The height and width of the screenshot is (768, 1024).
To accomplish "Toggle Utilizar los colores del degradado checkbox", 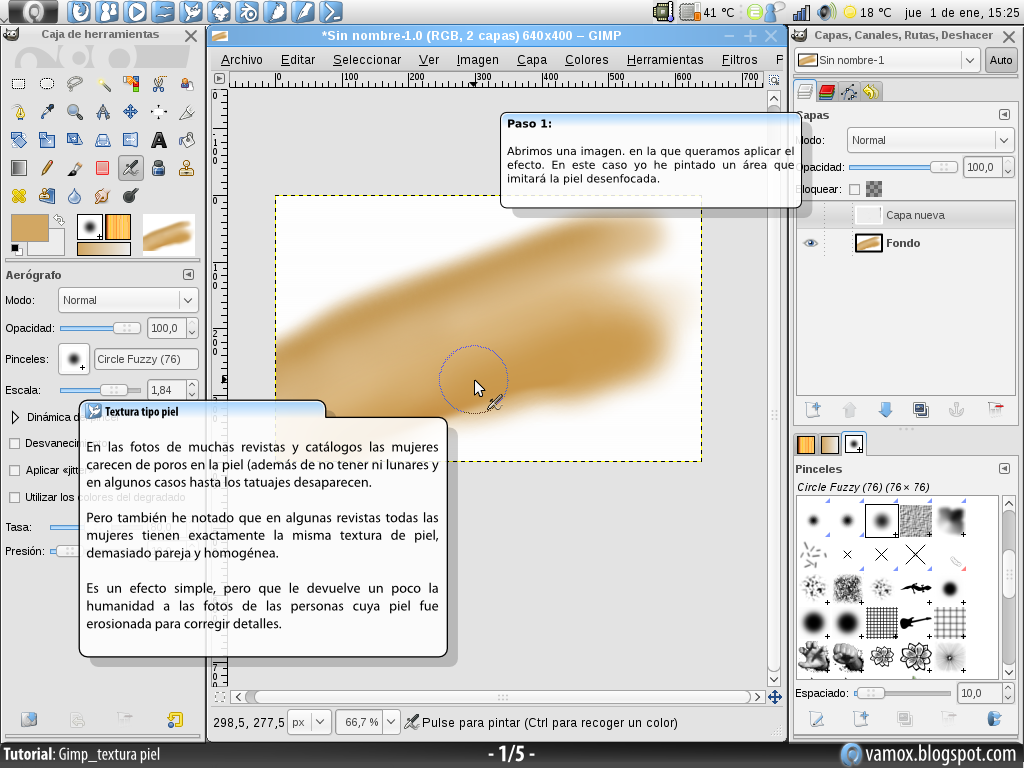I will coord(14,497).
